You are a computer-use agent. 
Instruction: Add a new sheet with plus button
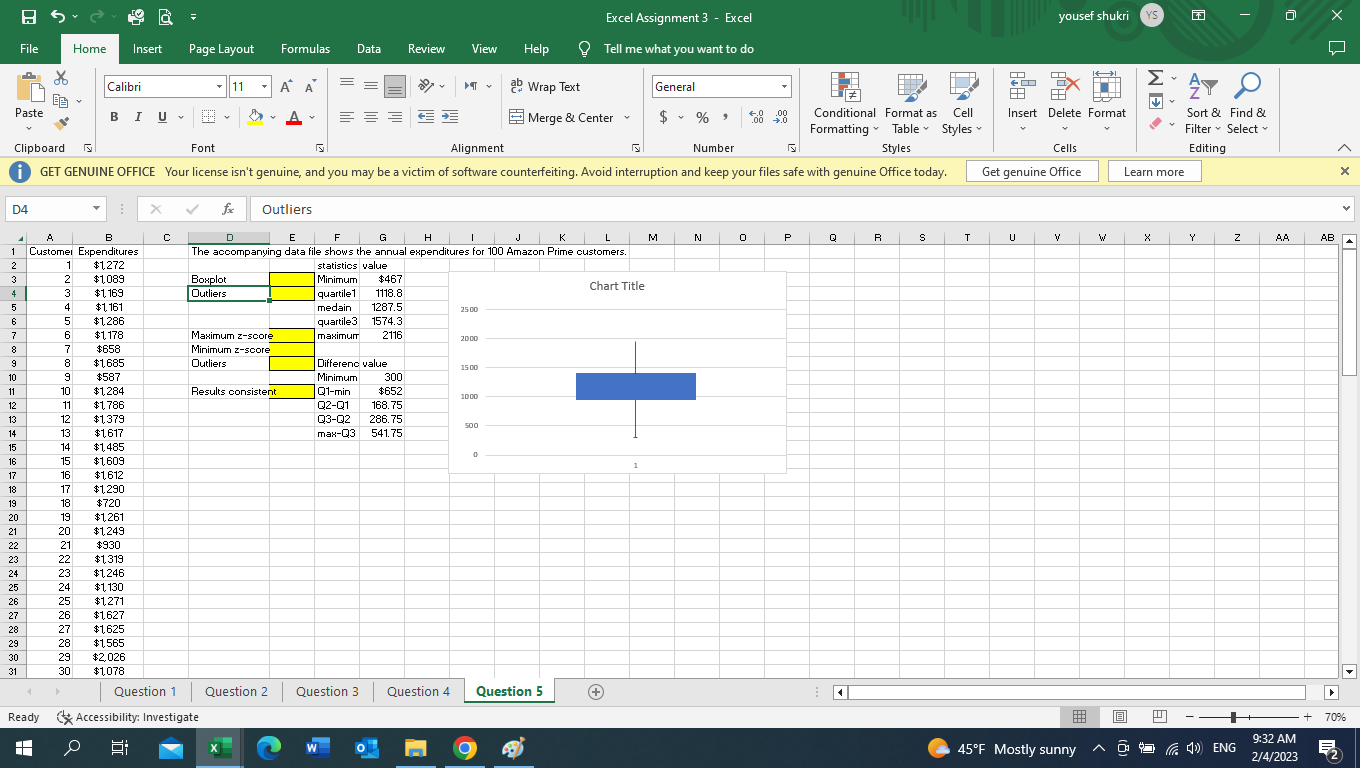click(595, 691)
